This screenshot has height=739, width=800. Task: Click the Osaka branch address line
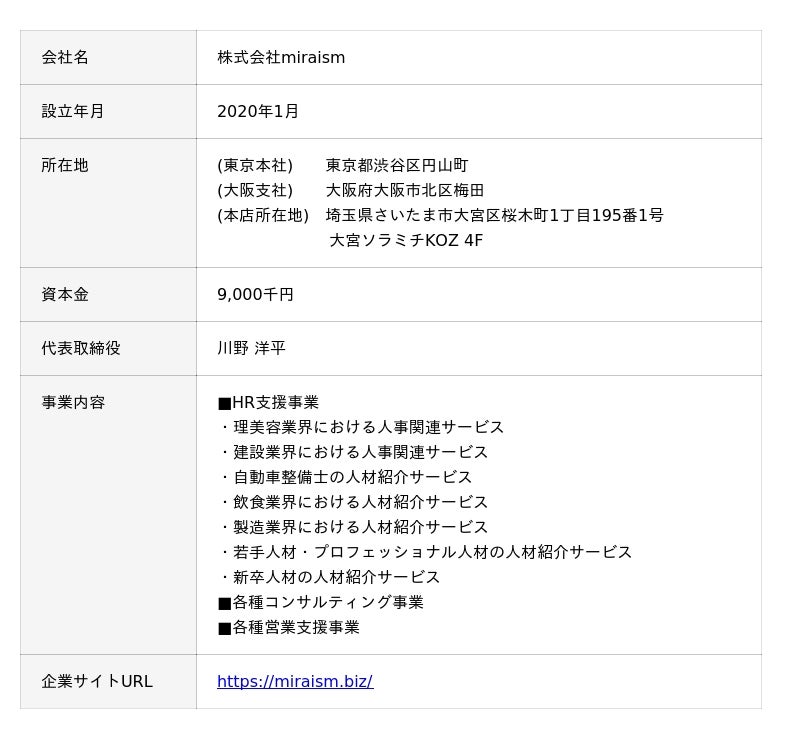click(350, 191)
